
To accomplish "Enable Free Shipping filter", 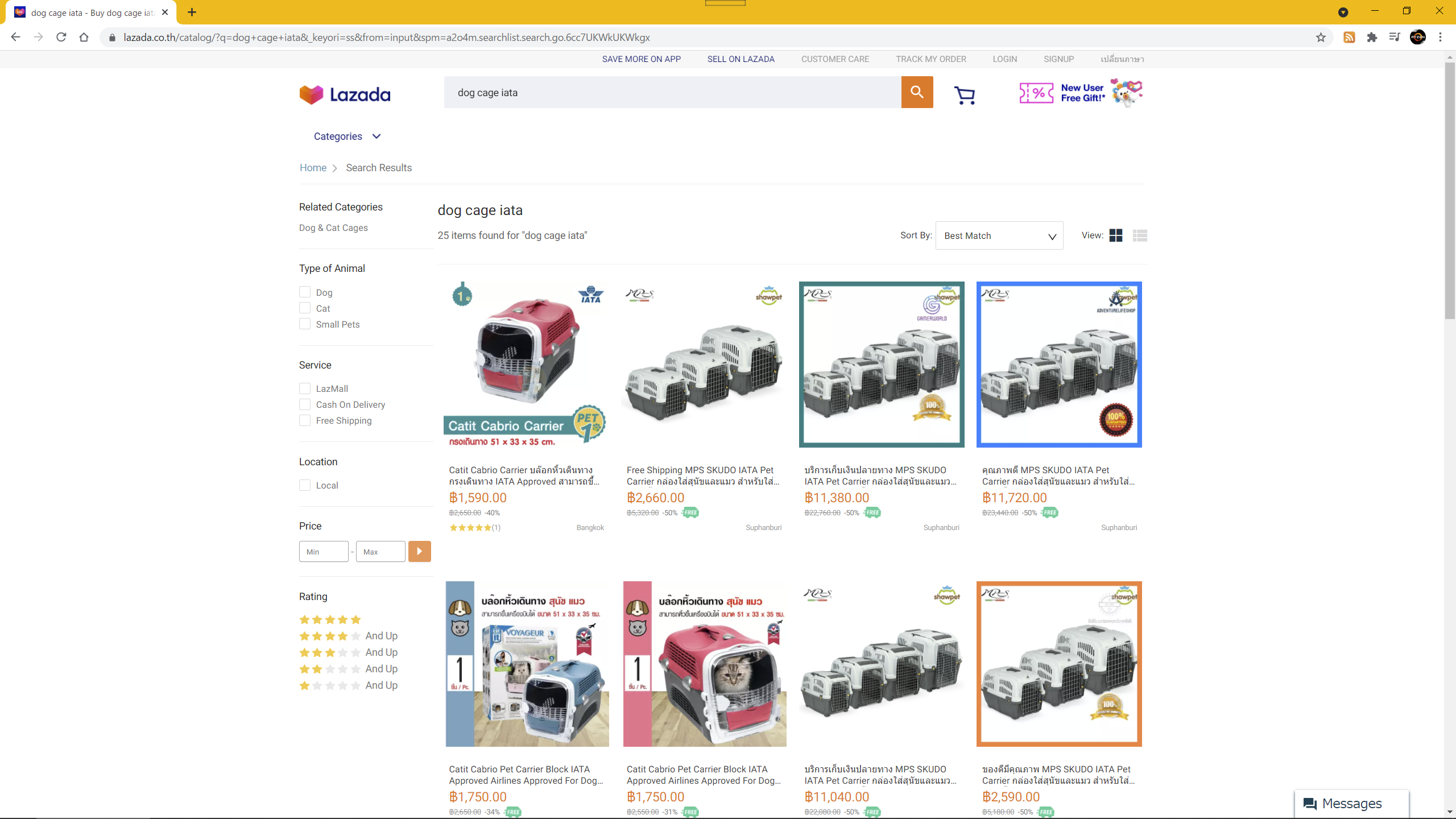I will (x=305, y=420).
